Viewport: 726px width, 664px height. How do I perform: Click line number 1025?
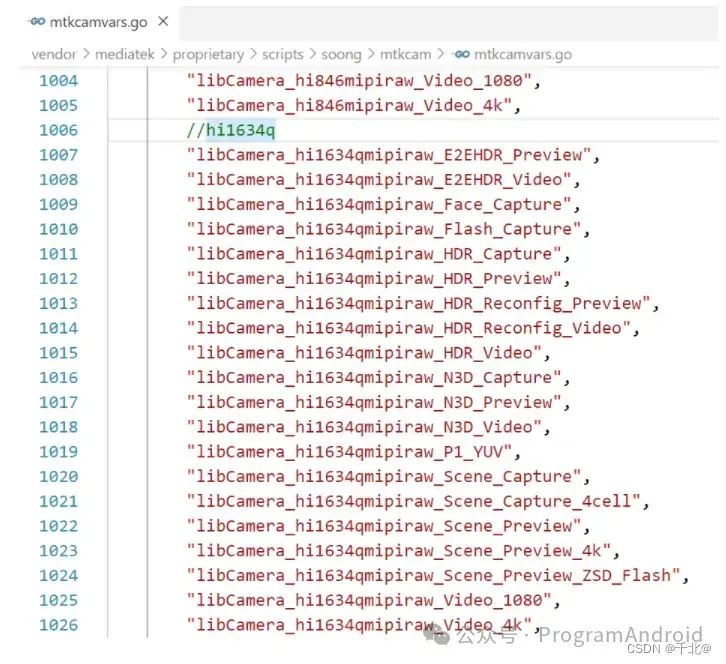(x=58, y=601)
